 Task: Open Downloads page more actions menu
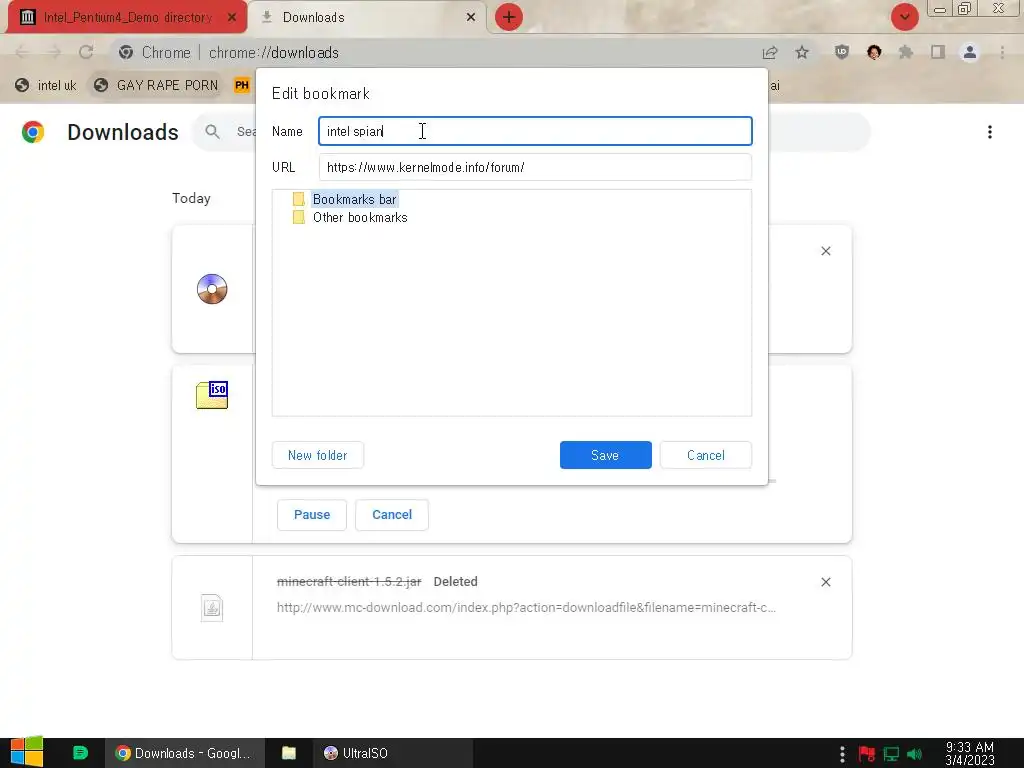tap(990, 133)
